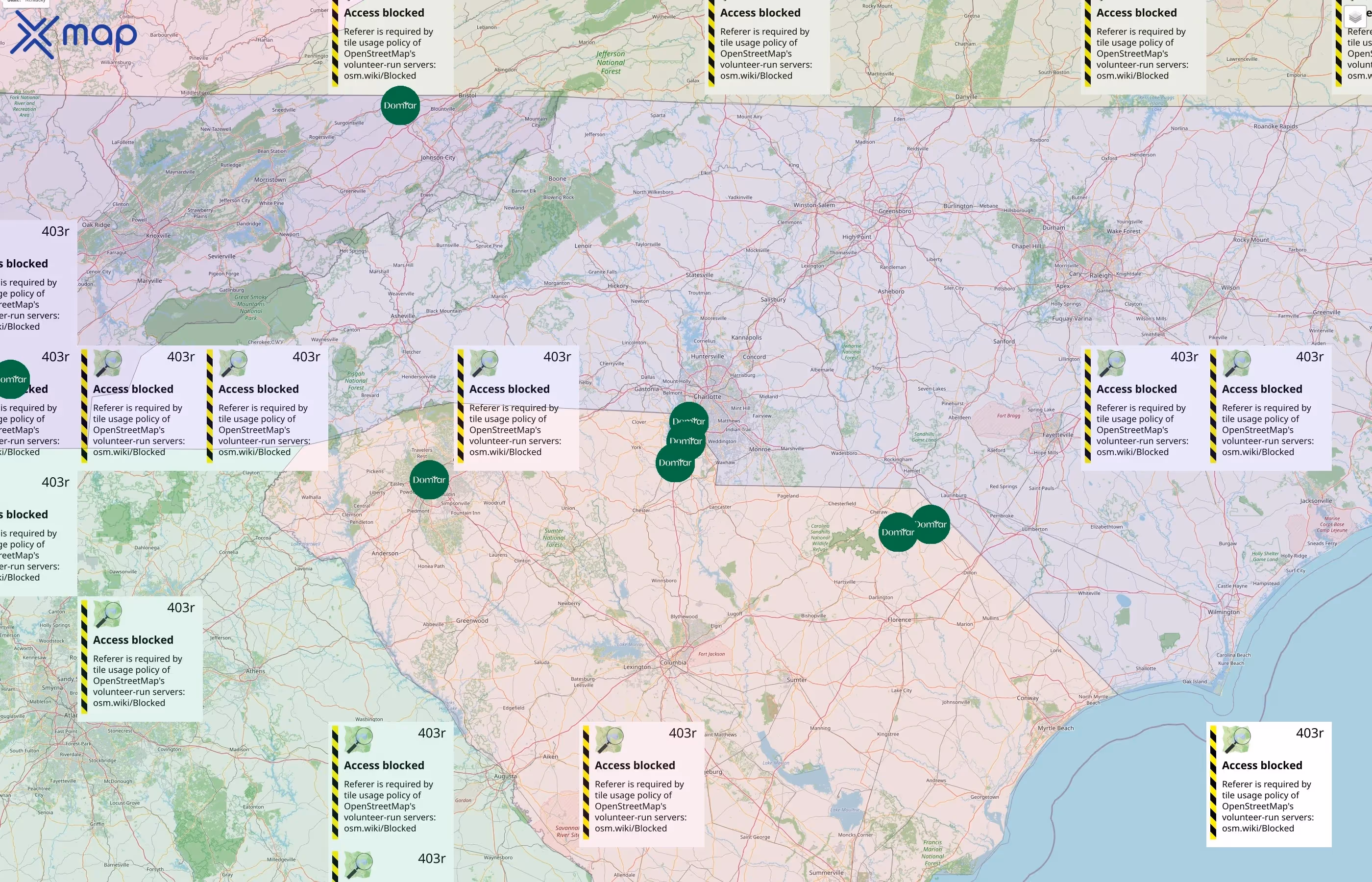
Task: Select the Domtar marker directly below Cheraw
Action: 898,532
